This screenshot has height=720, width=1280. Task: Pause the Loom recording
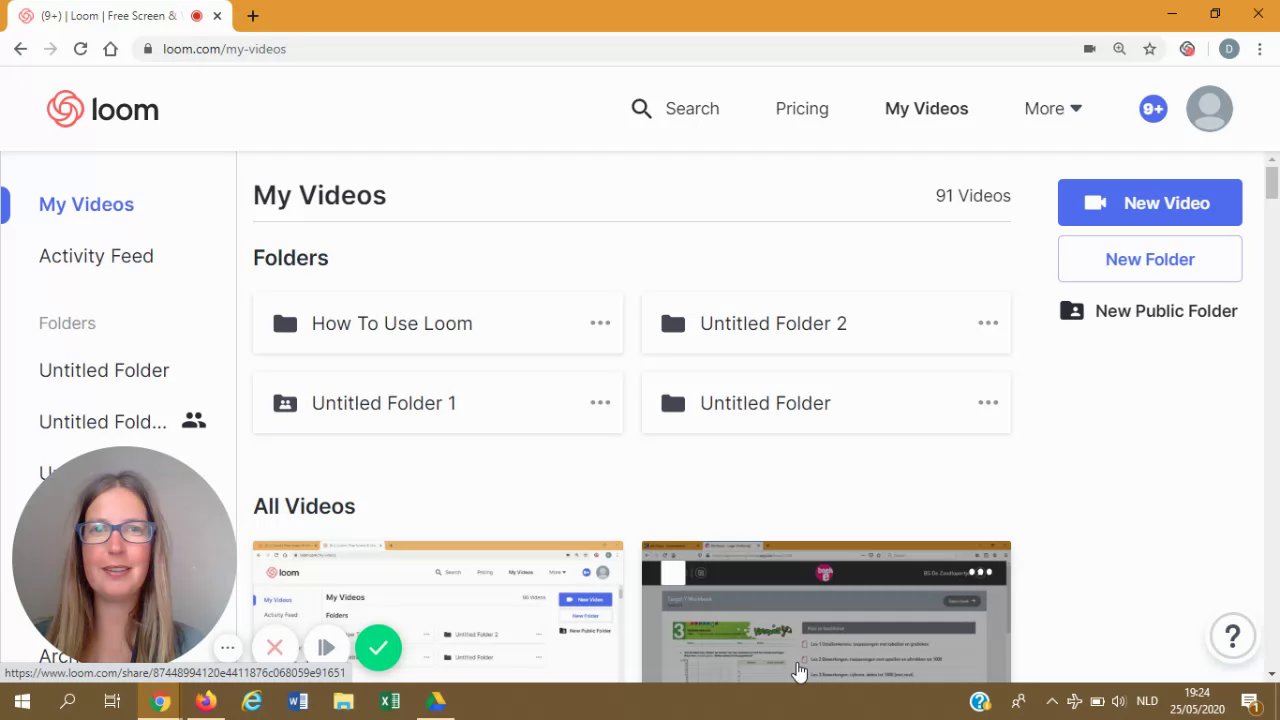tap(326, 648)
